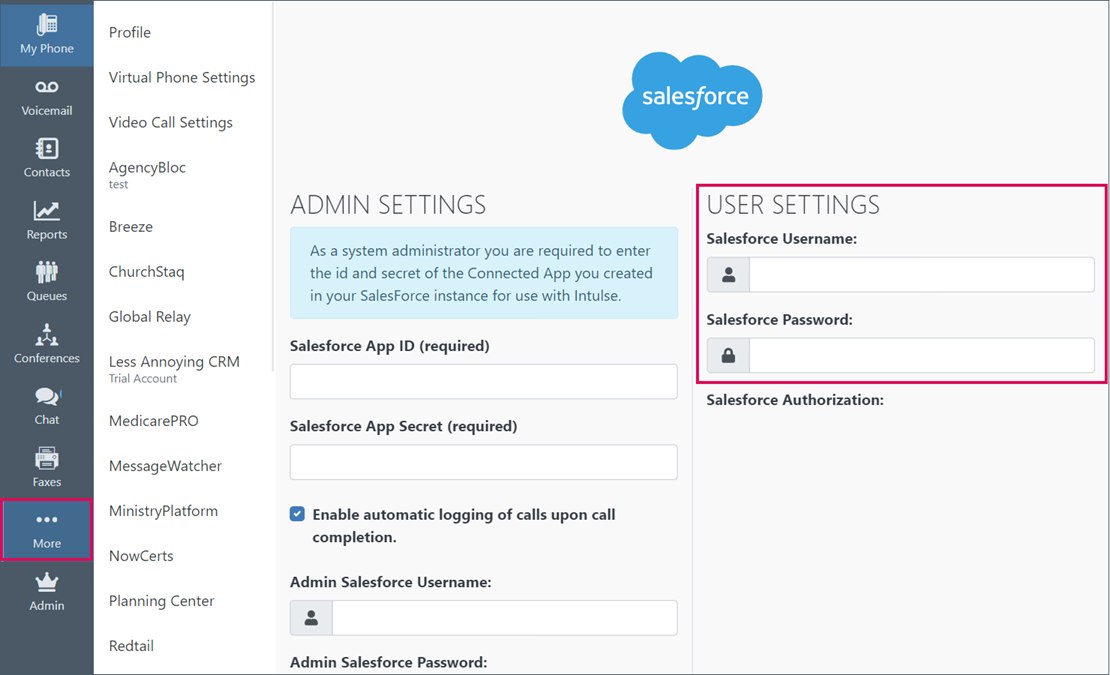Select the Profile menu item
Viewport: 1110px width, 675px height.
point(130,33)
